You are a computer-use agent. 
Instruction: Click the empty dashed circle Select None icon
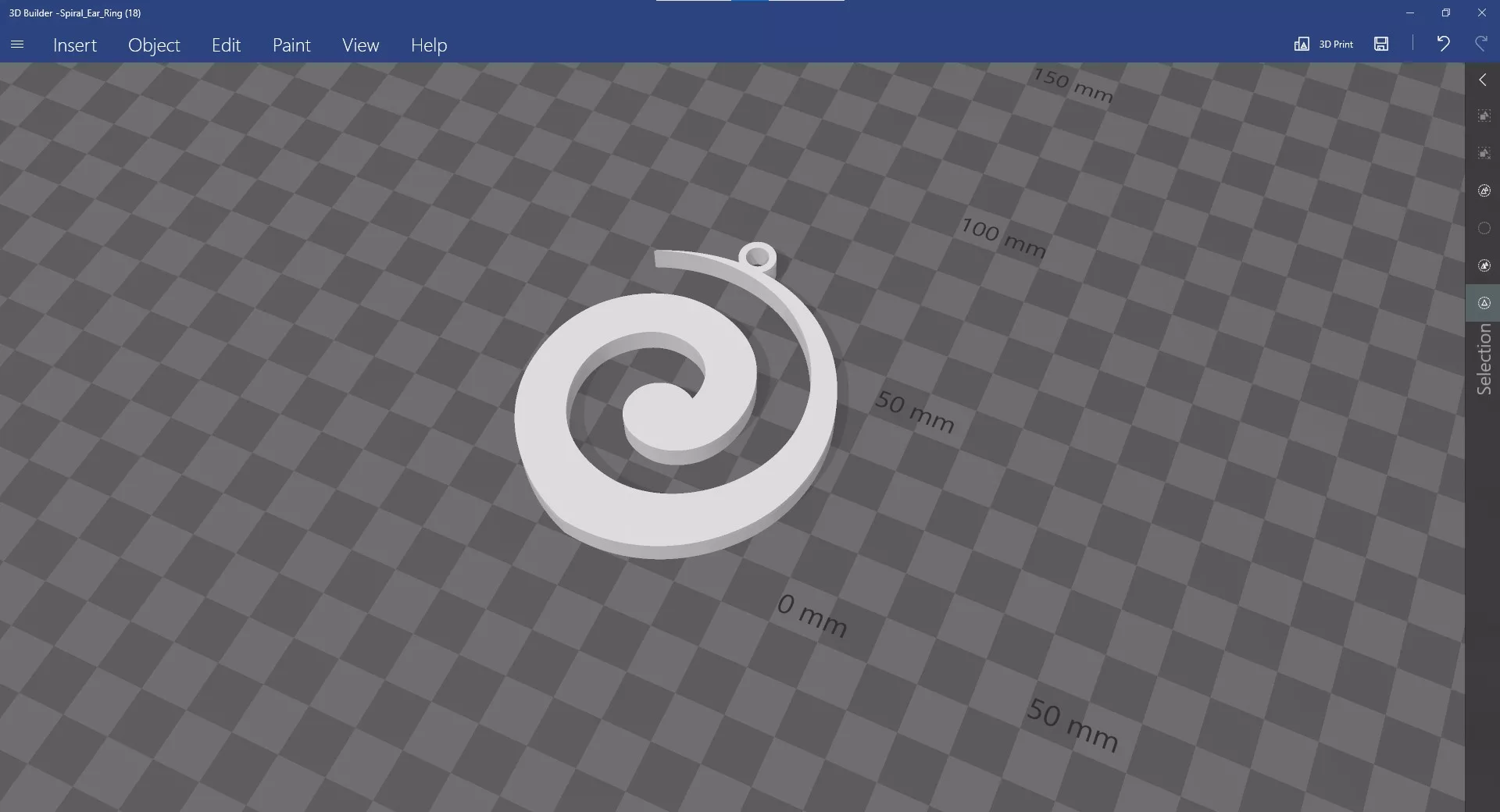click(x=1484, y=228)
